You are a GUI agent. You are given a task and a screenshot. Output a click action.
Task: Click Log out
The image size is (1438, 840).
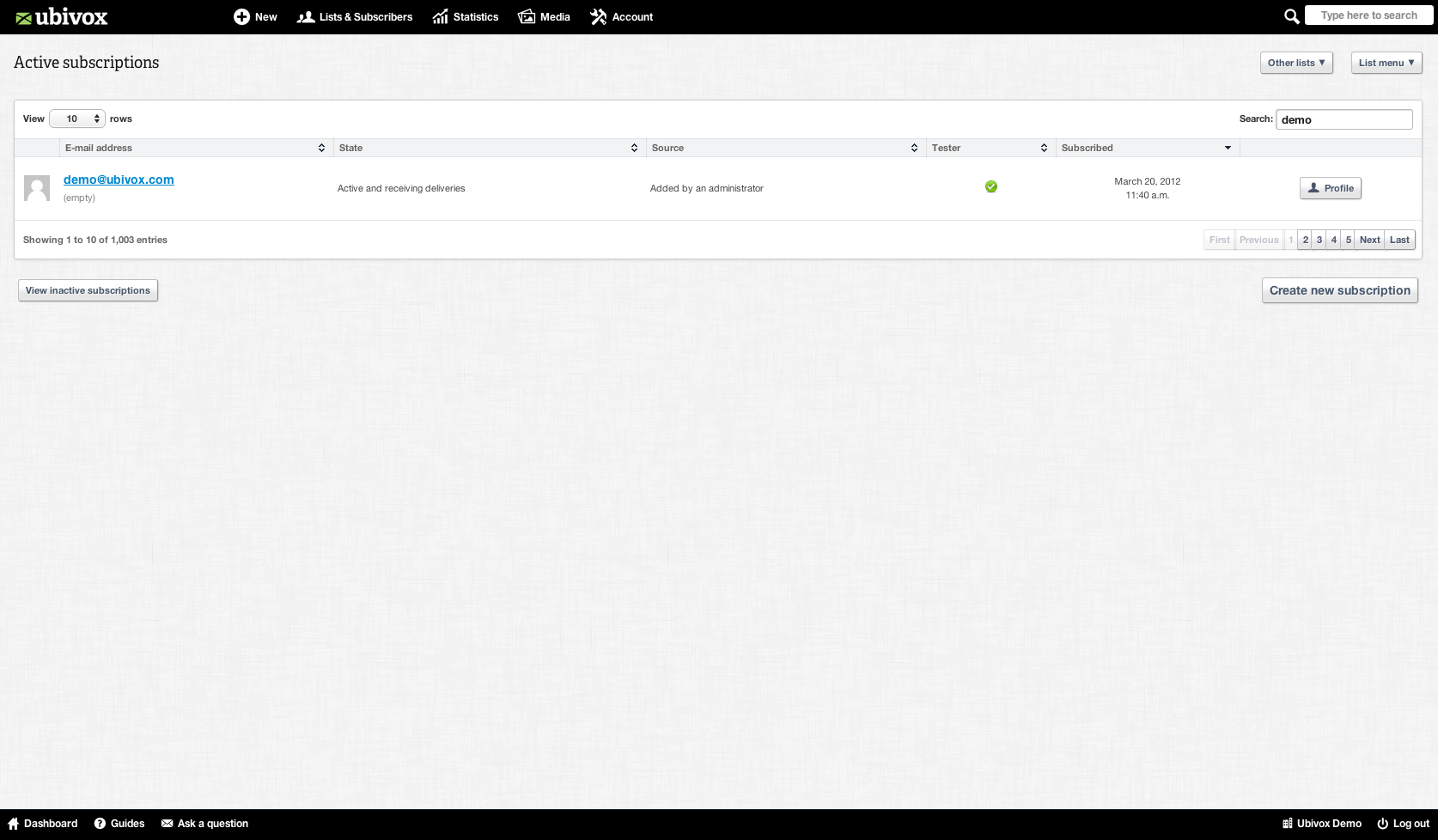(1404, 824)
